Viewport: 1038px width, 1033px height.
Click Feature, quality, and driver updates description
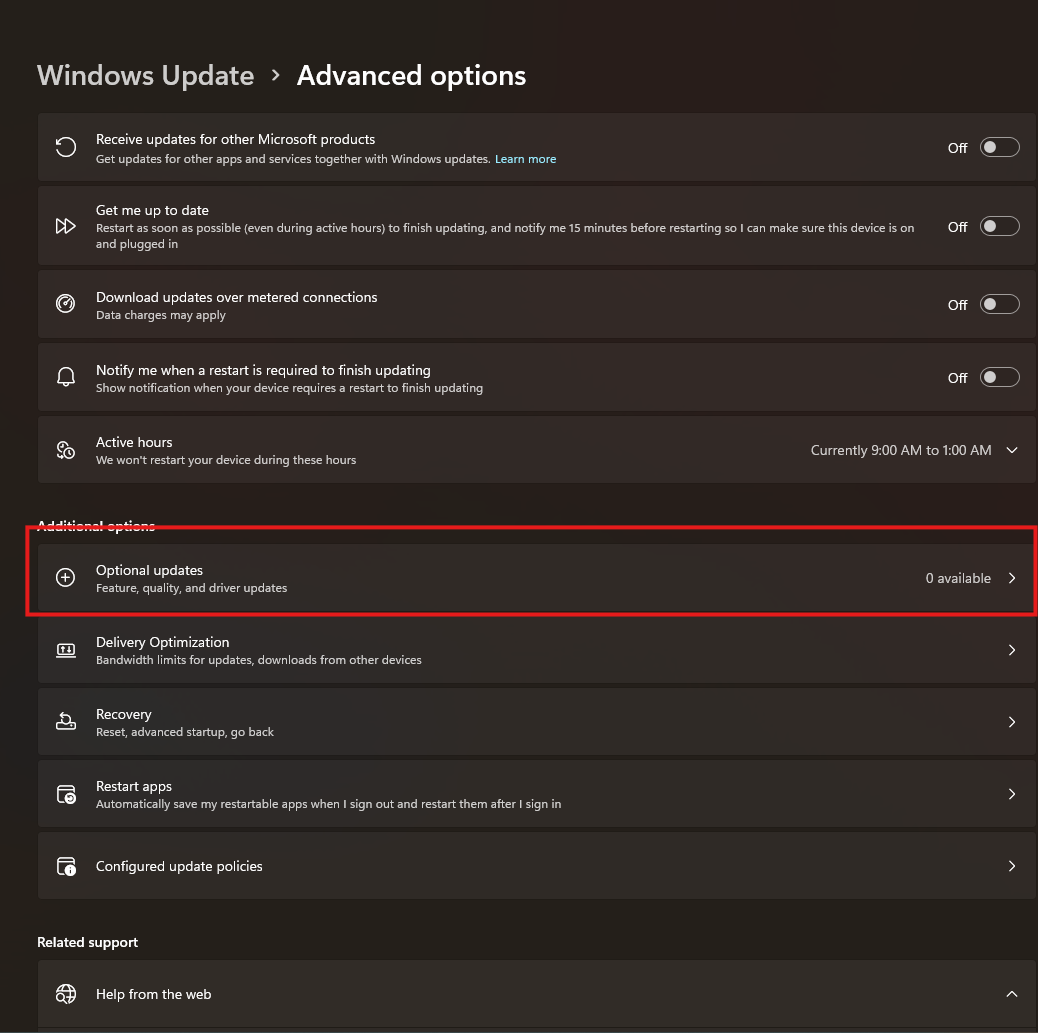pos(191,588)
